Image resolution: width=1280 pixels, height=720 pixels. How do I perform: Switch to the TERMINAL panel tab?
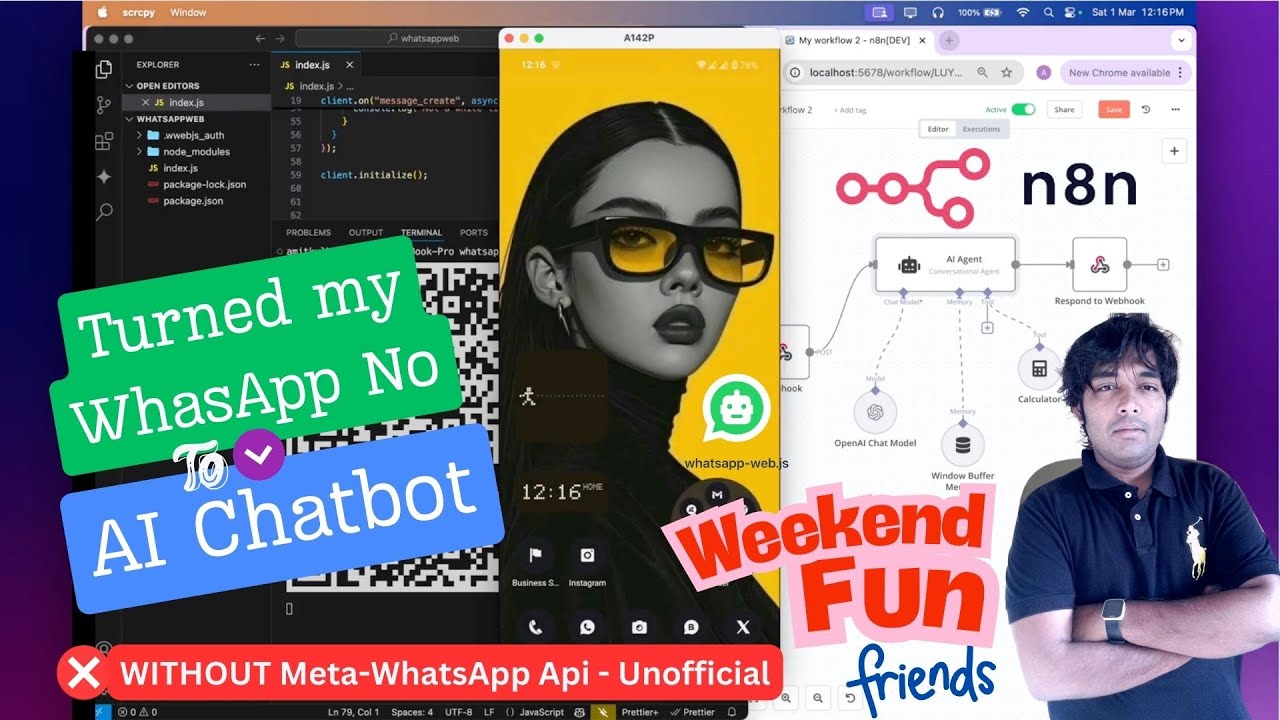point(421,232)
